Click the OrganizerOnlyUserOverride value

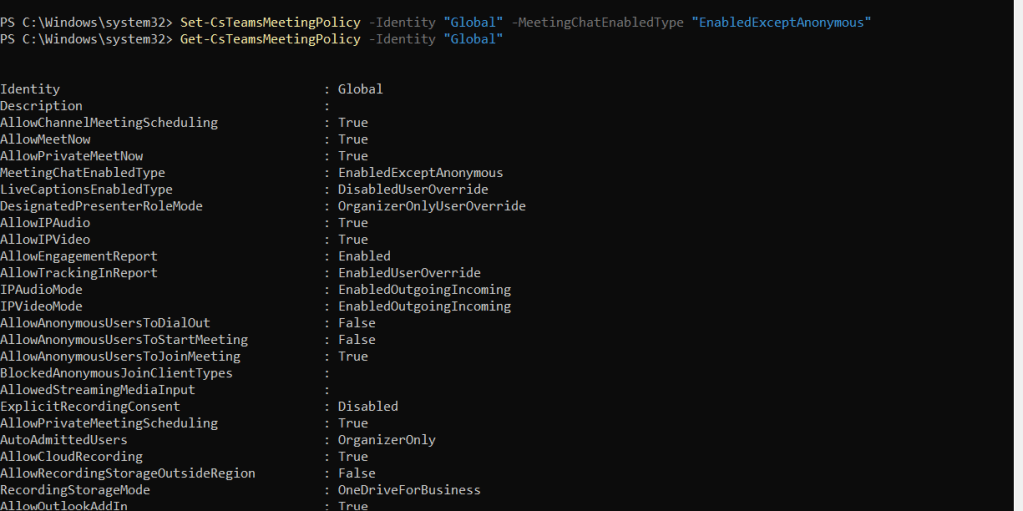tap(431, 206)
